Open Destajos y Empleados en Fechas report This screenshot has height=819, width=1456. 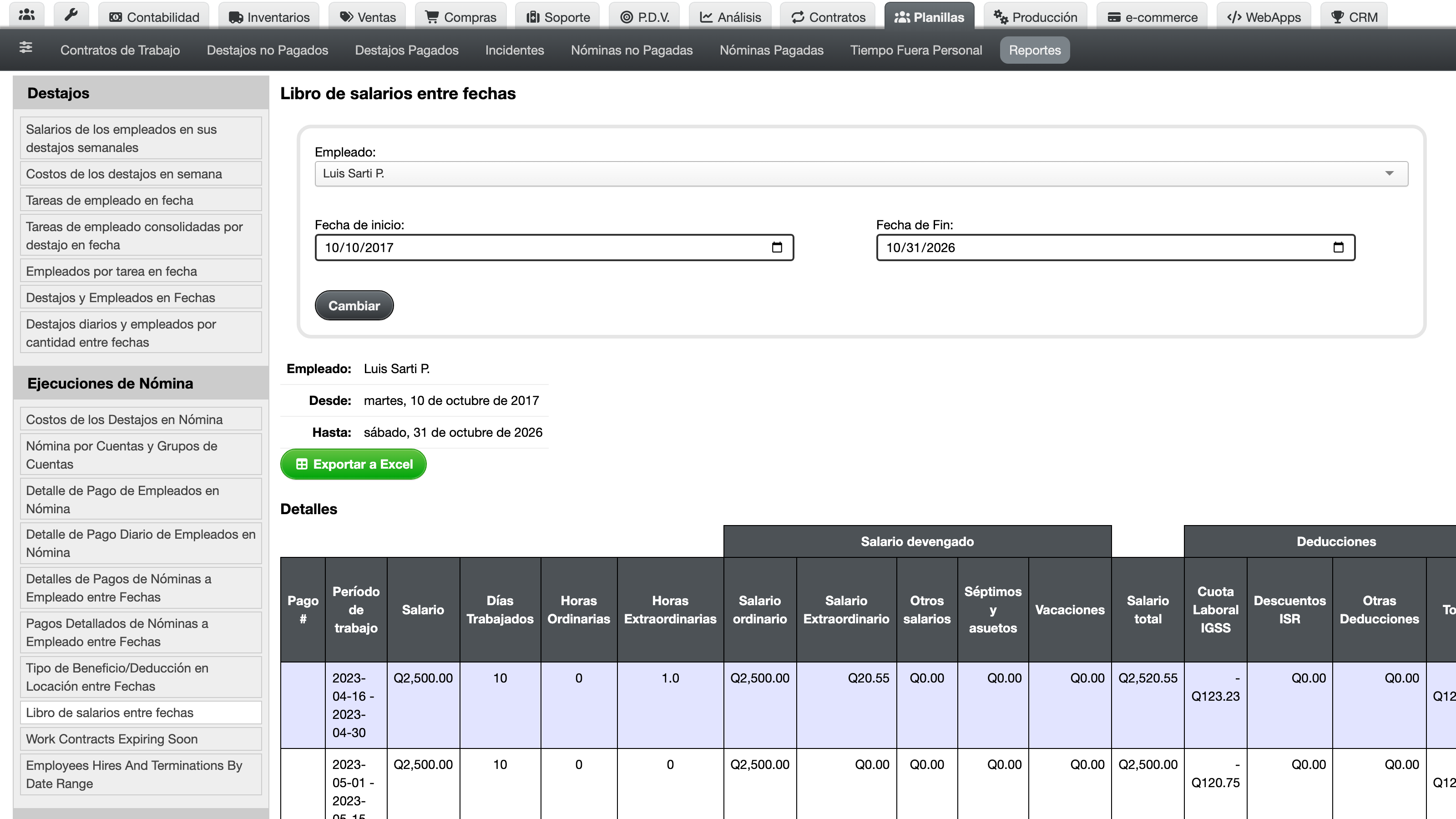pos(141,298)
